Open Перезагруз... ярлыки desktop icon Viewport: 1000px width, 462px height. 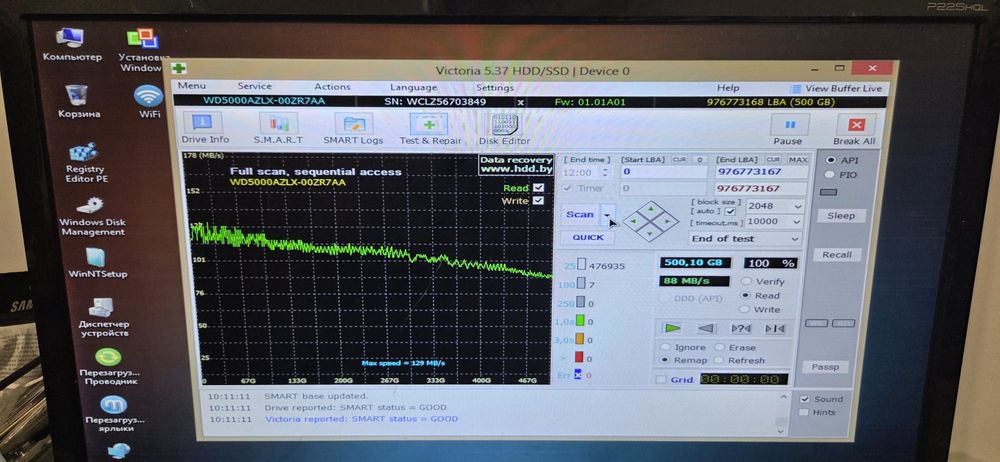pyautogui.click(x=114, y=405)
